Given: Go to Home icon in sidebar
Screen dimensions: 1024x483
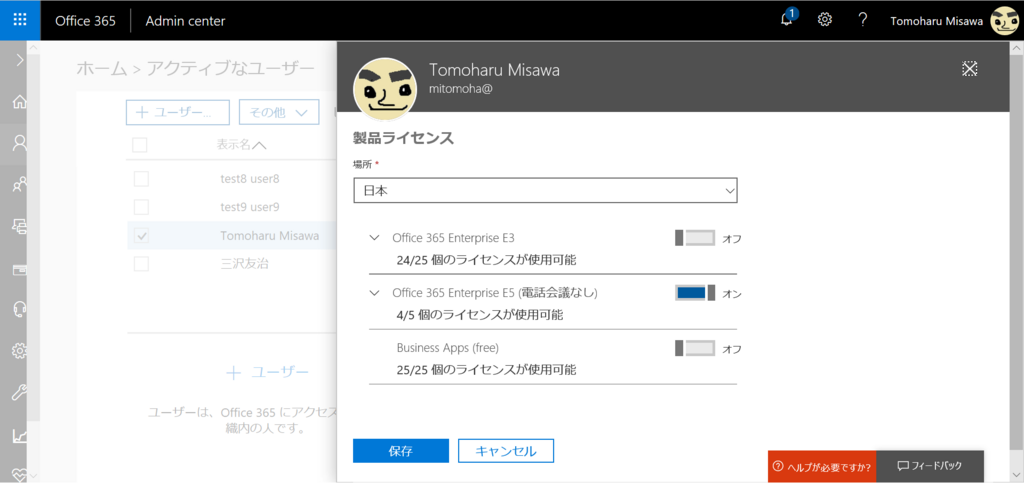Looking at the screenshot, I should [20, 102].
